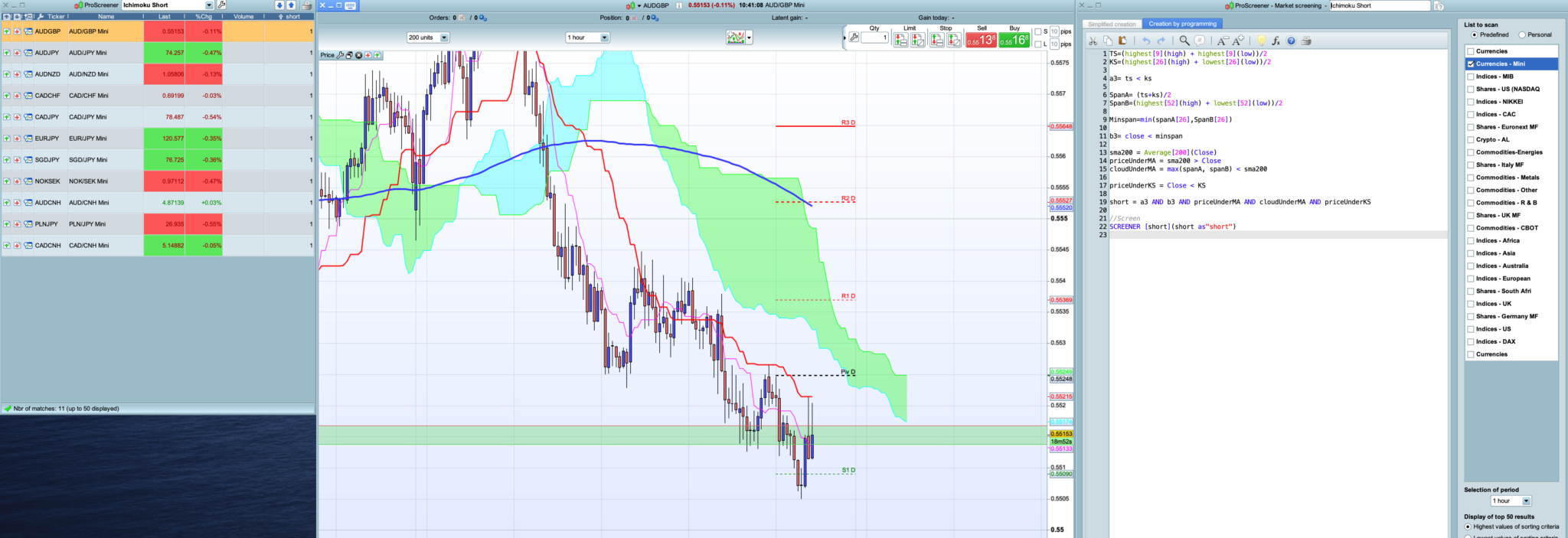Check Indices - DAX list
The image size is (1568, 538).
point(1471,342)
